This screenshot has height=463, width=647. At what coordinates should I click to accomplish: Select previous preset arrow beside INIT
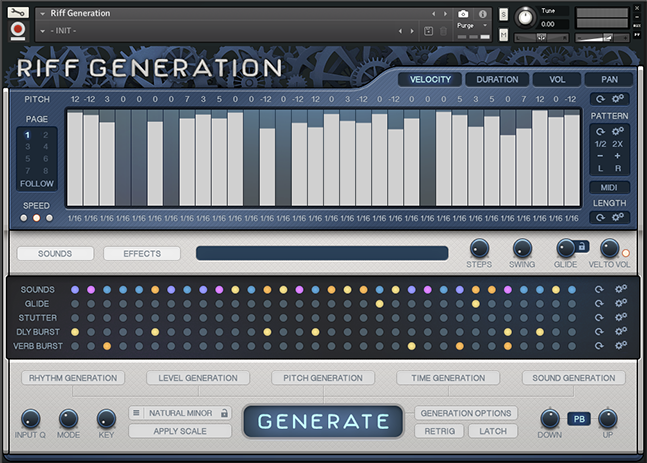400,31
